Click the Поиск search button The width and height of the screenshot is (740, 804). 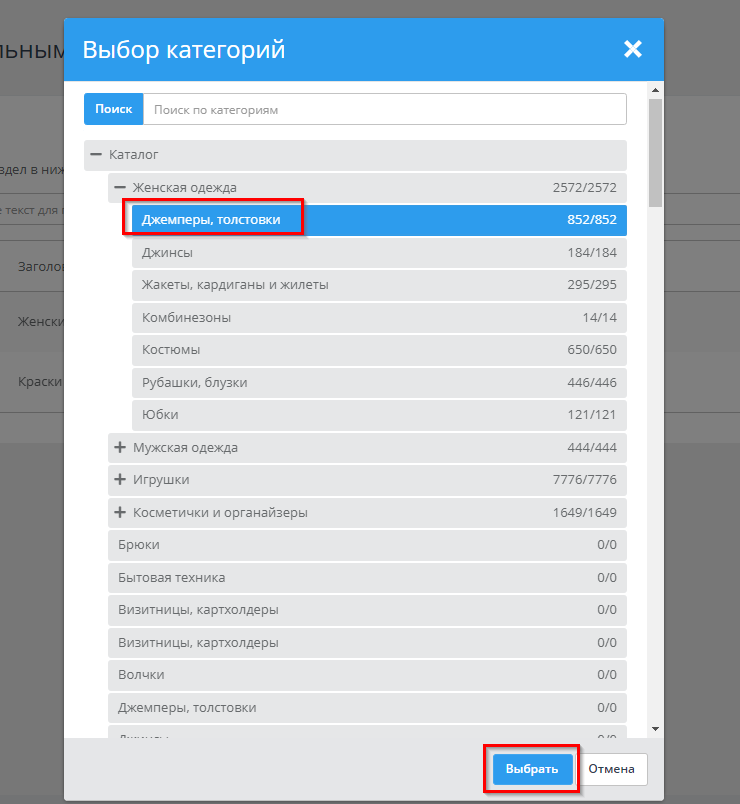[x=113, y=109]
